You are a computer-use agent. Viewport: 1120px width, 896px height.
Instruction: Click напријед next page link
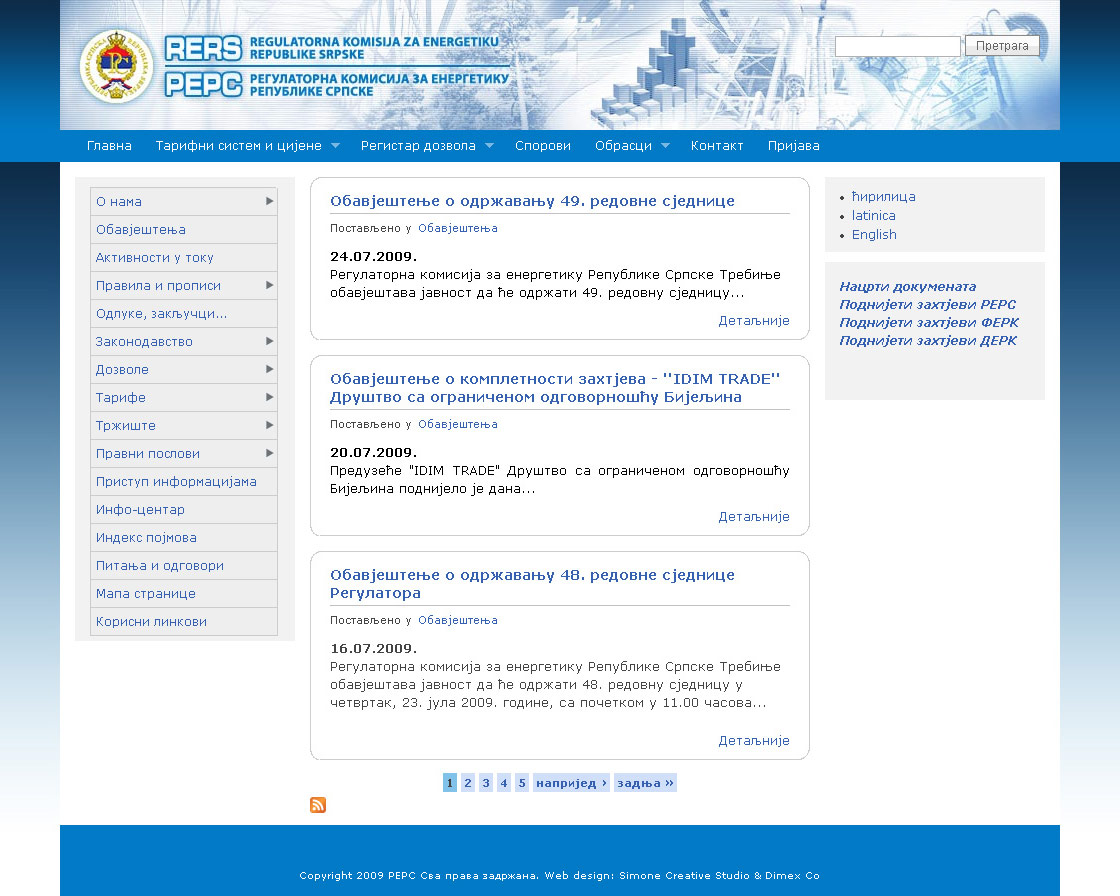point(571,783)
